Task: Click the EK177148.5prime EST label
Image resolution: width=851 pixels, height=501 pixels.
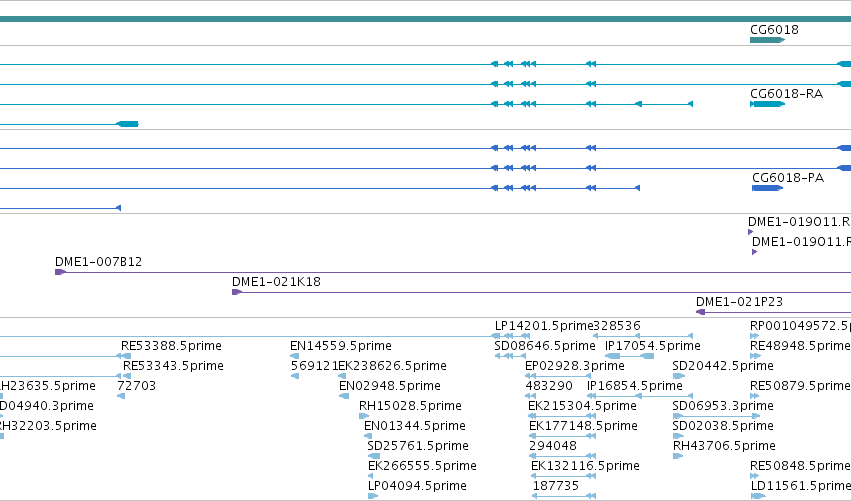Action: coord(583,426)
